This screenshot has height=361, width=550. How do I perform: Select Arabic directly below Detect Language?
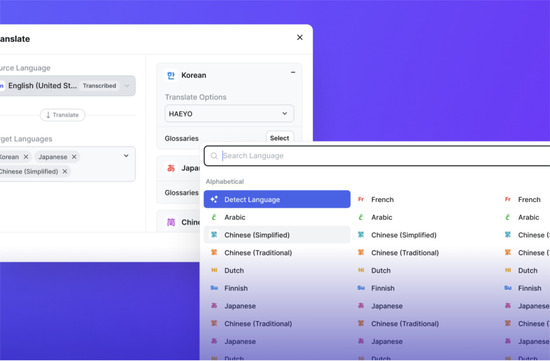pos(235,217)
